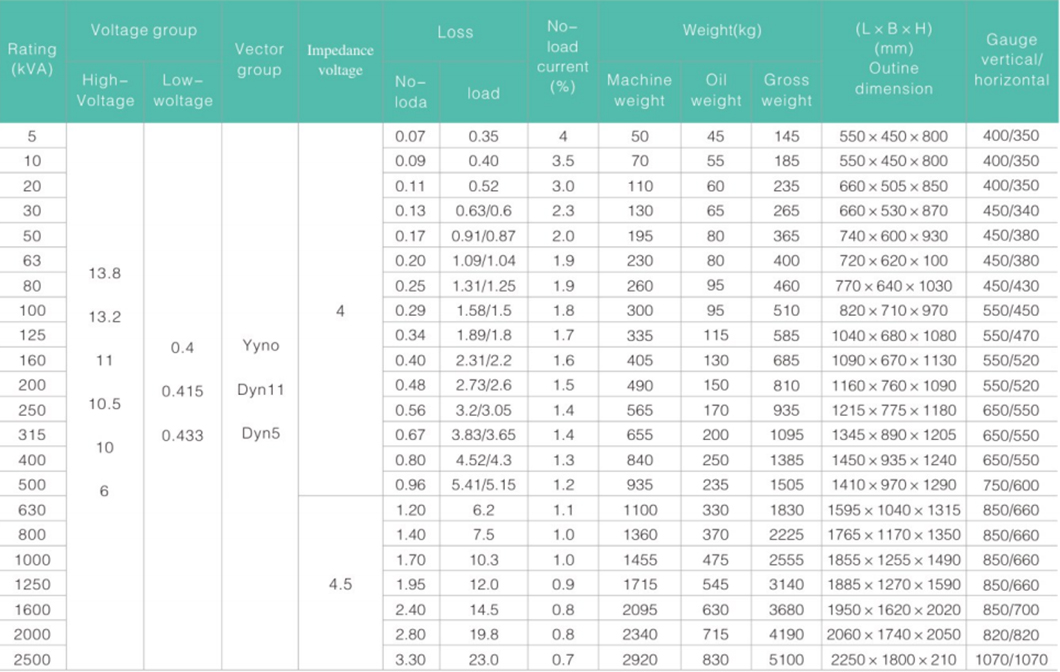Select the "Vector group" column header
The width and height of the screenshot is (1060, 672).
260,59
